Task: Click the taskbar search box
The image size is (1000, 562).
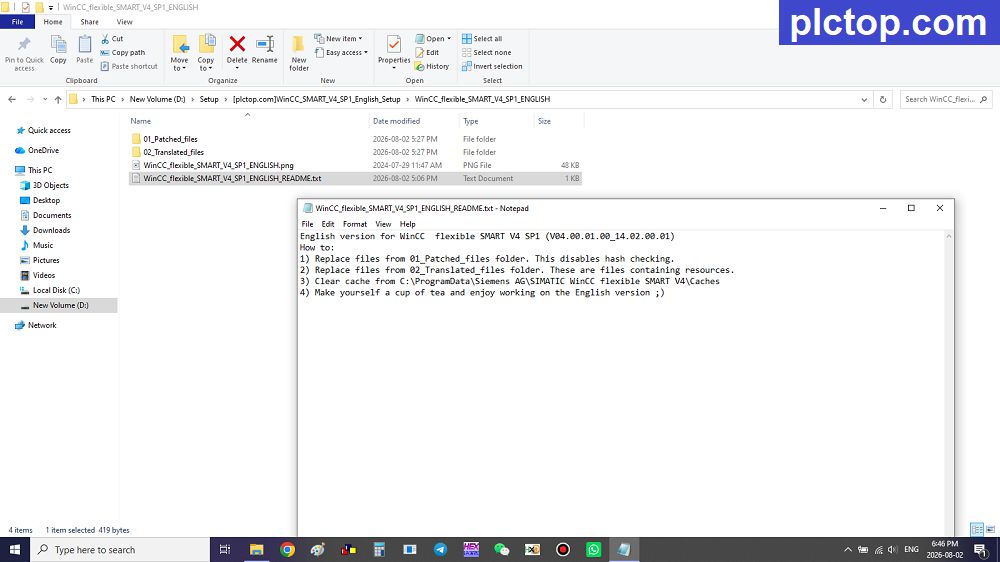Action: coord(120,549)
